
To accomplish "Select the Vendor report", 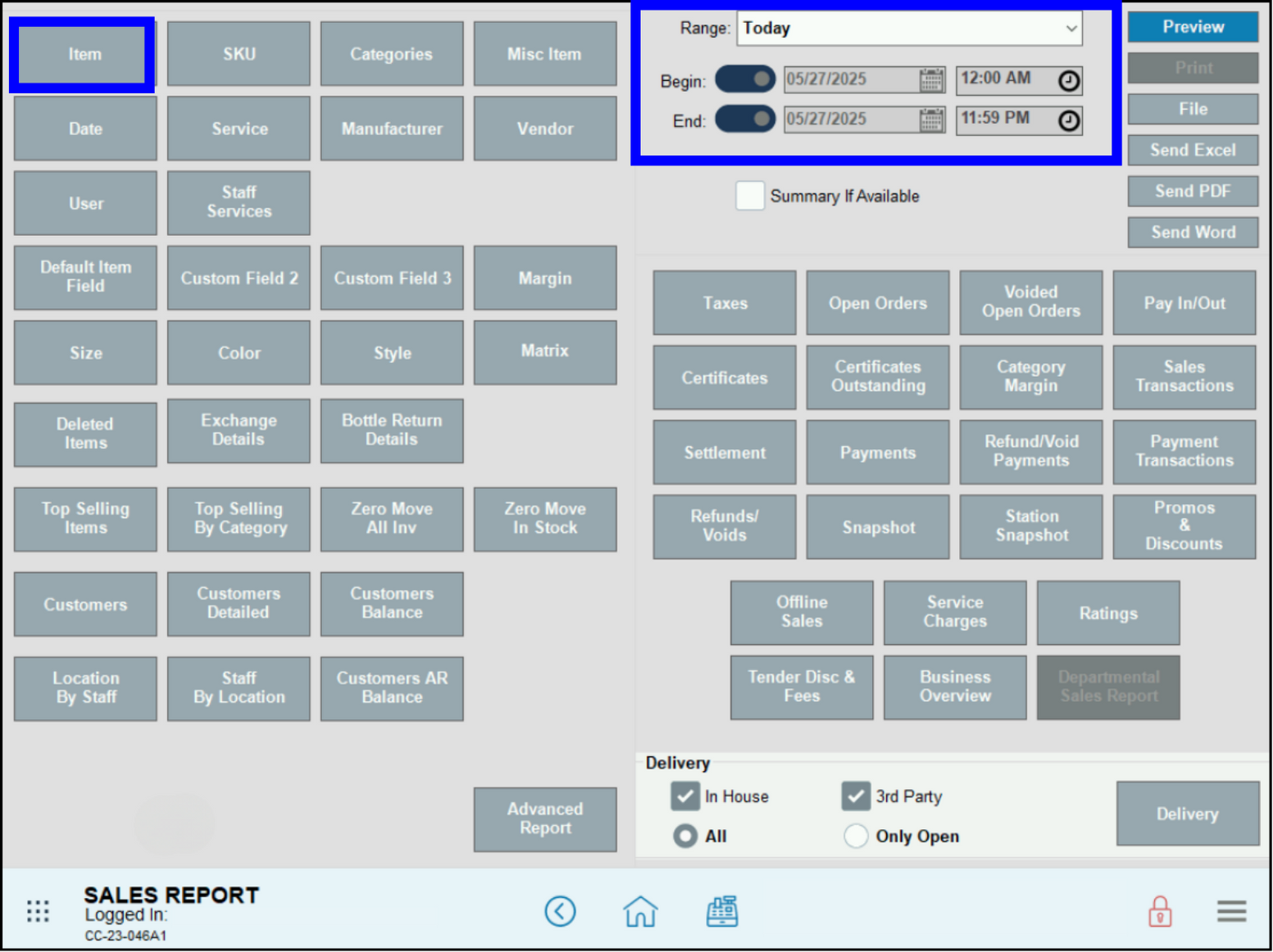I will point(545,129).
